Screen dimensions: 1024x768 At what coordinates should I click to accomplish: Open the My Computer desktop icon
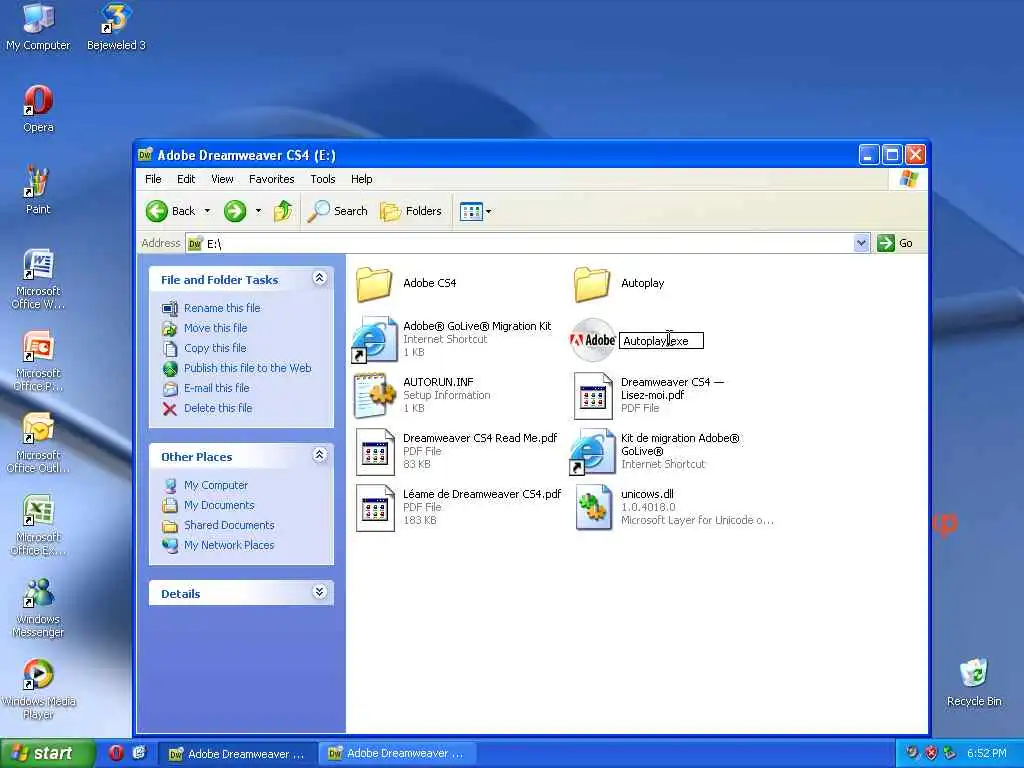coord(38,26)
